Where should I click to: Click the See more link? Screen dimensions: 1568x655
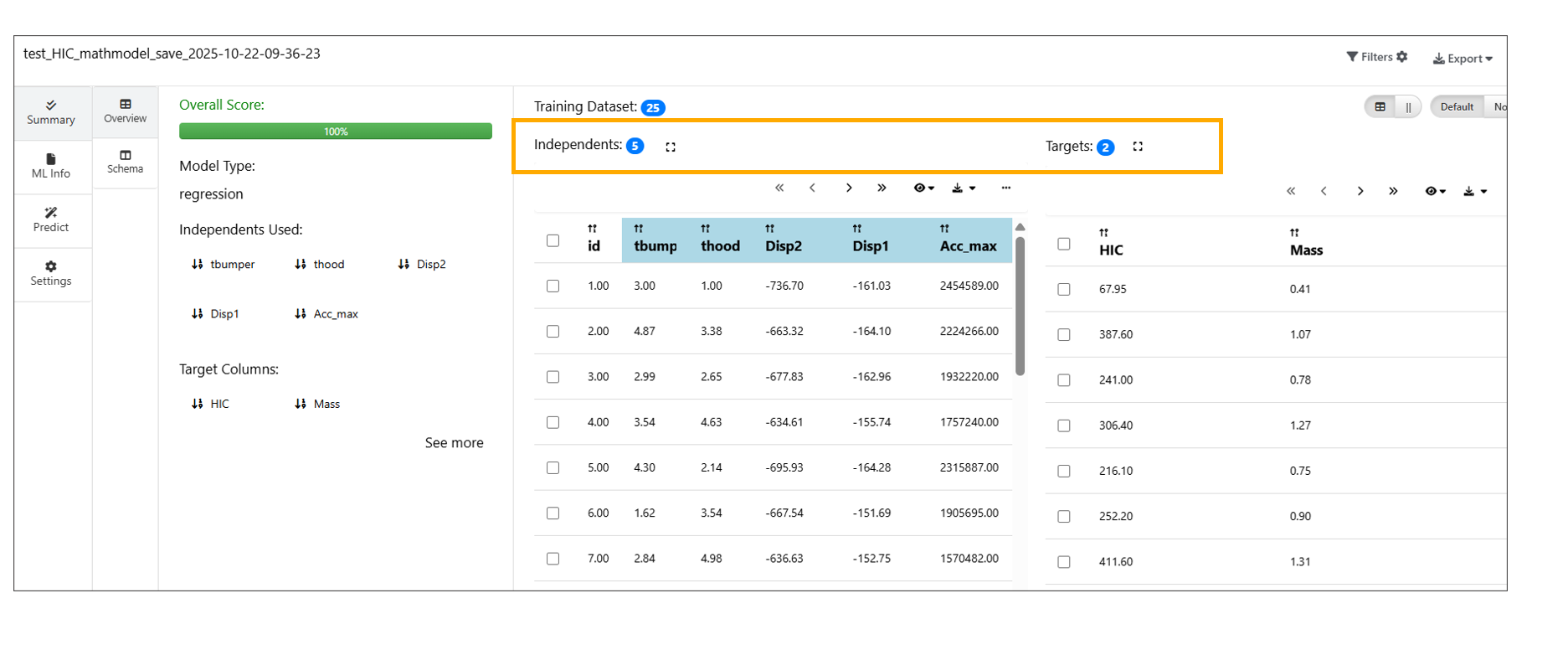click(x=454, y=442)
